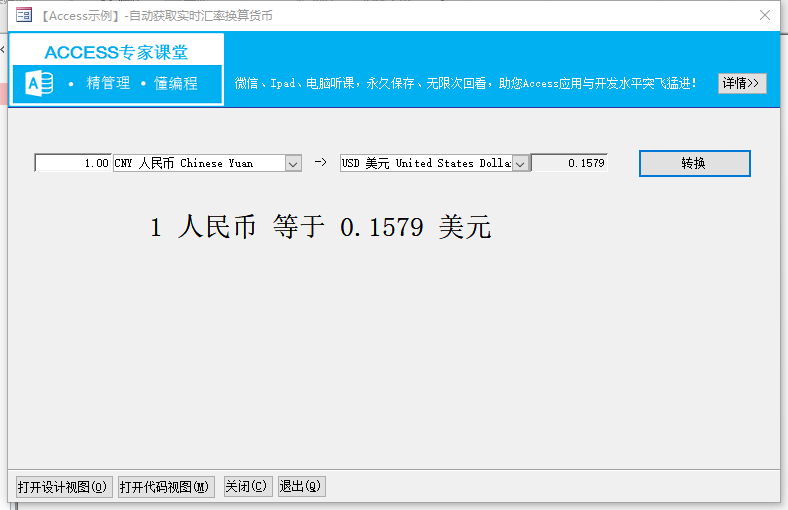Viewport: 788px width, 510px height.
Task: Click the amount input field showing 1.00
Action: coord(73,163)
